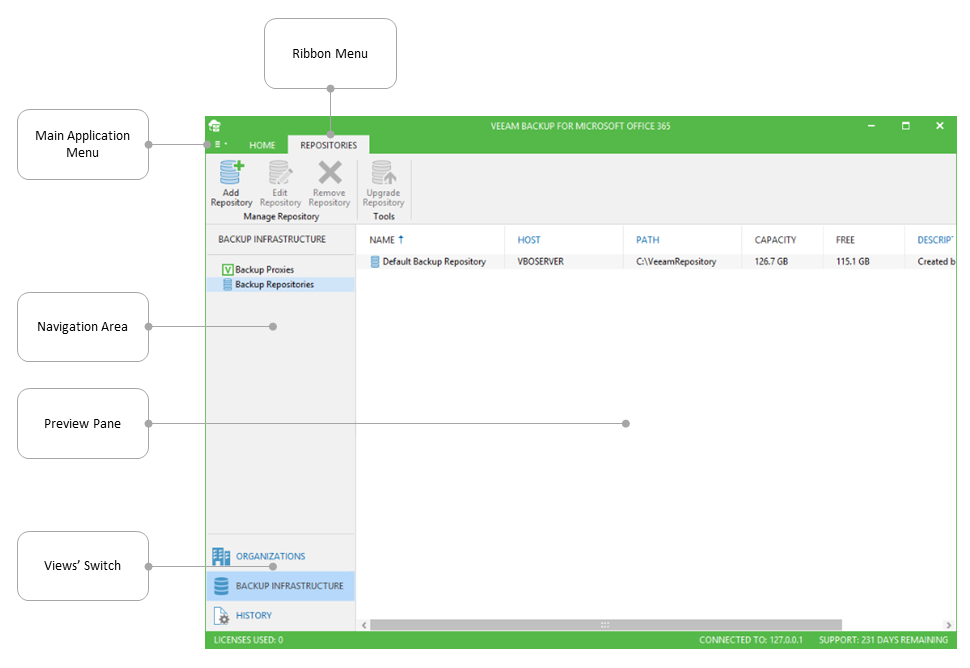This screenshot has width=970, height=668.
Task: Click the Organizations buildings icon
Action: 221,557
